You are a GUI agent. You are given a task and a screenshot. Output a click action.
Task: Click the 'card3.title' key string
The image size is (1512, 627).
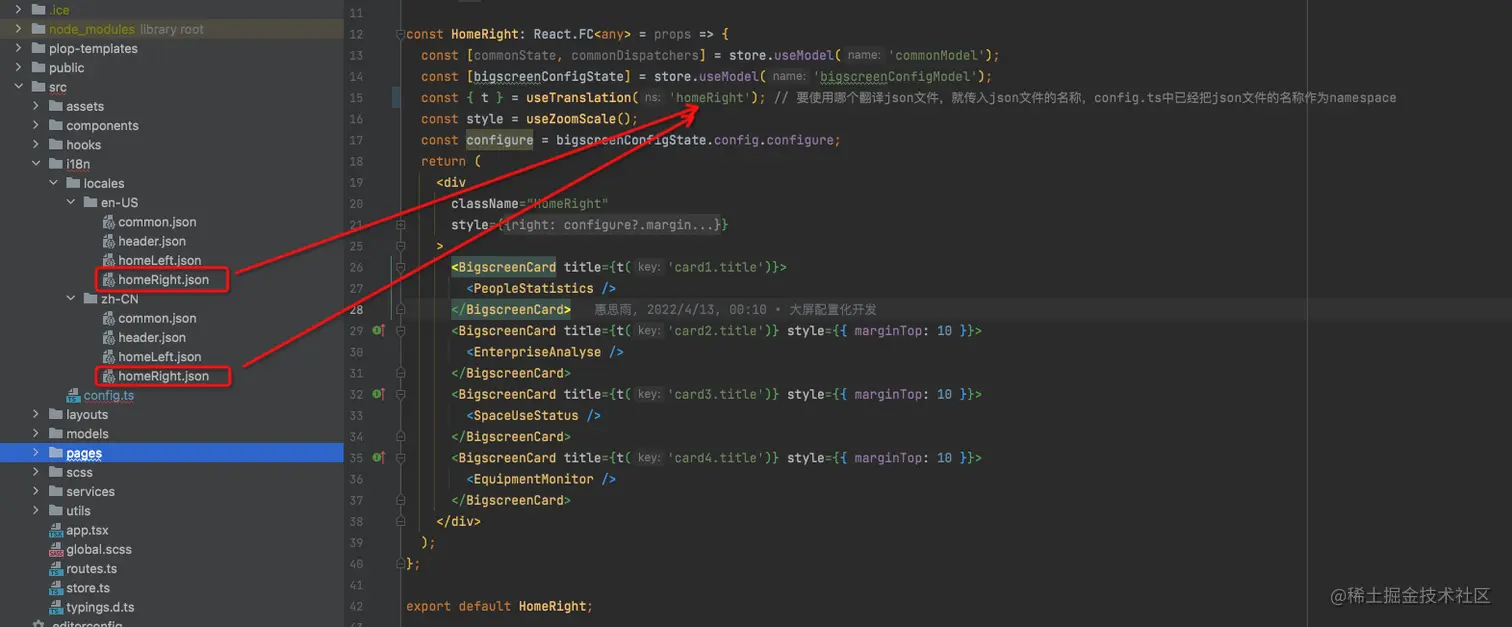click(718, 394)
